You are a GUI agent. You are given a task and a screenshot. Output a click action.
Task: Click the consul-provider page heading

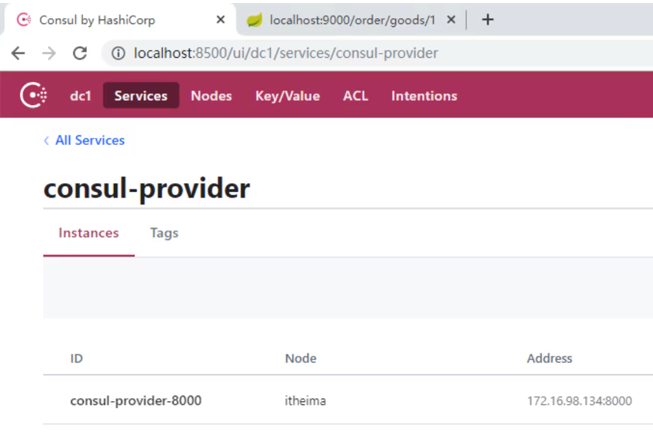147,189
